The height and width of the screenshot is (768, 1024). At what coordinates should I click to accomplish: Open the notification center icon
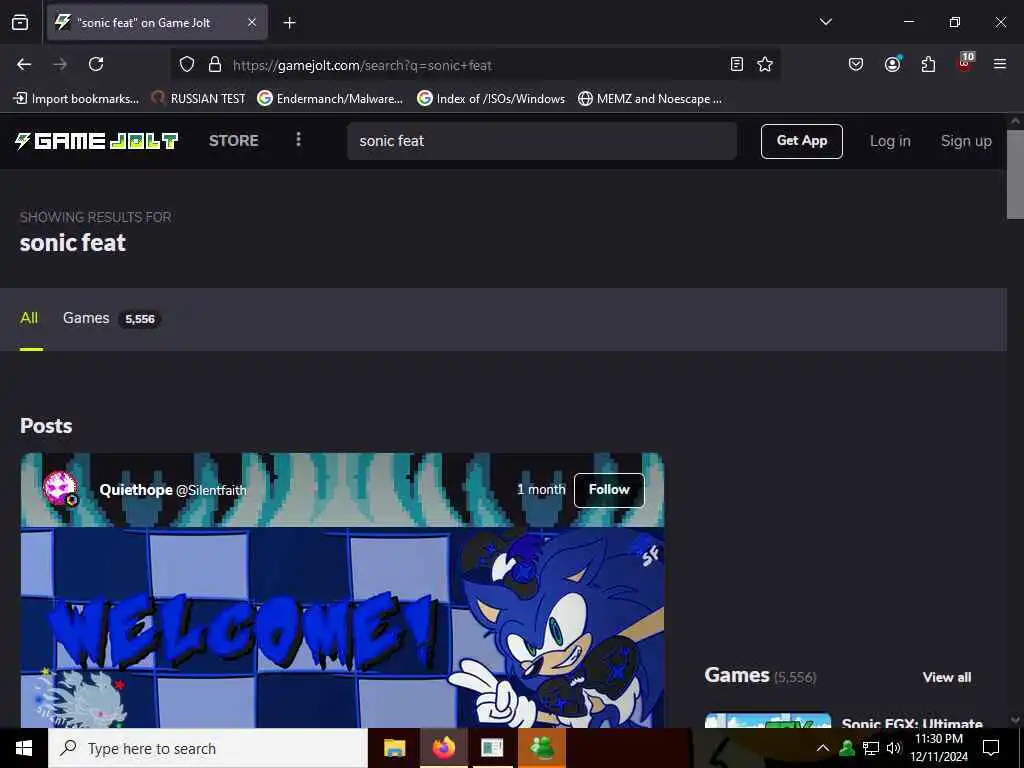coord(991,748)
